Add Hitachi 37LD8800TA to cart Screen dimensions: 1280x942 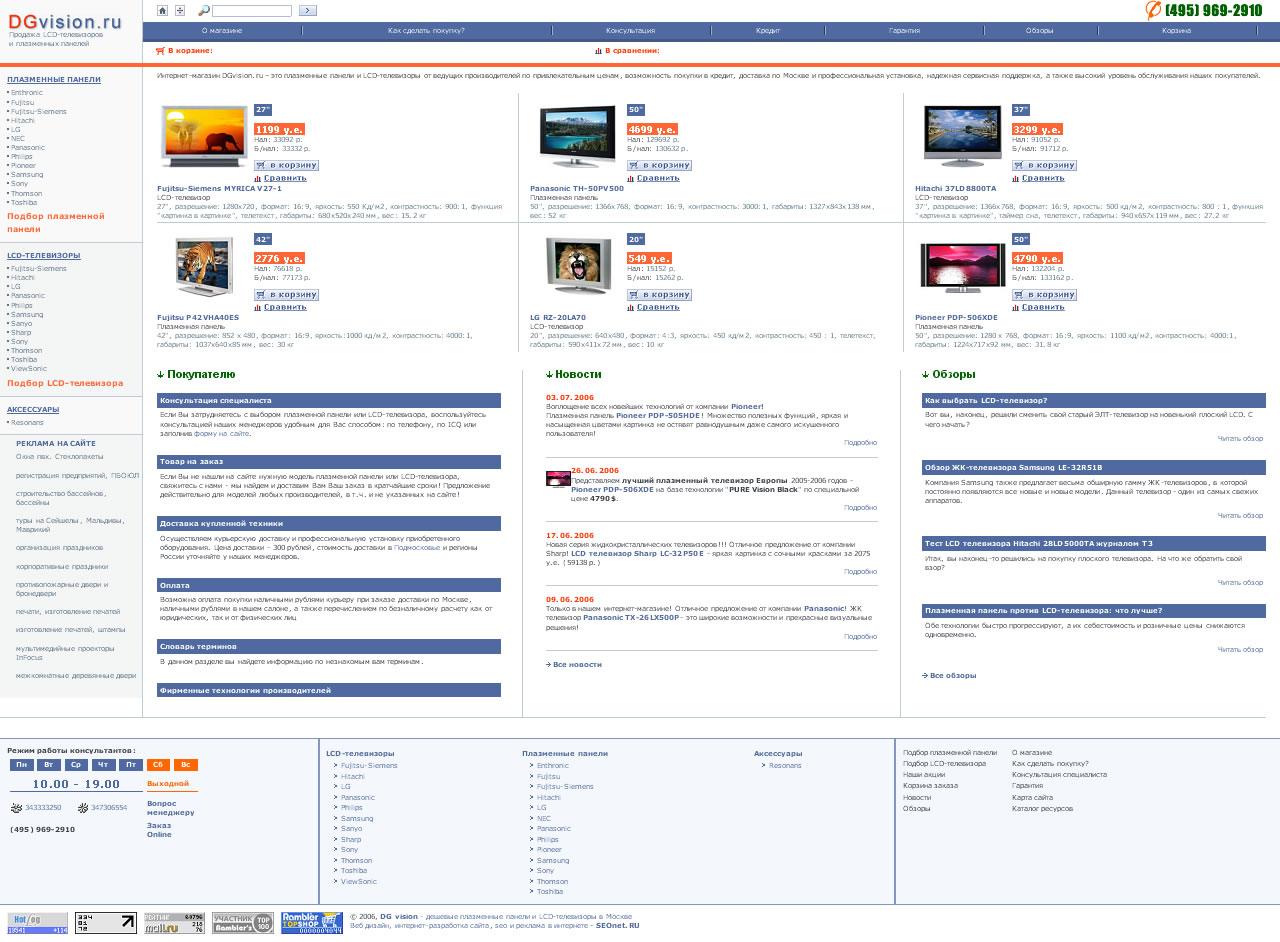(1044, 166)
